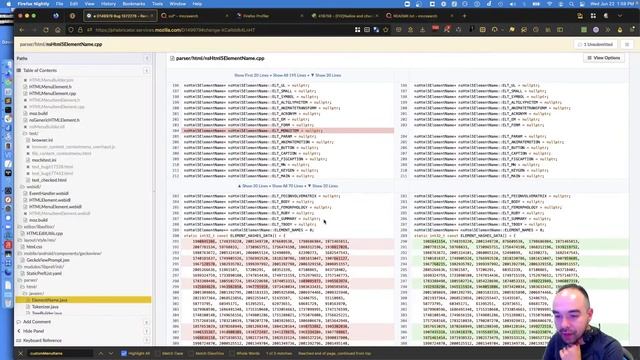This screenshot has height=360, width=640.
Task: Click the file icon before nsHtml5ElementName.cpp header
Action: pyautogui.click(x=172, y=58)
